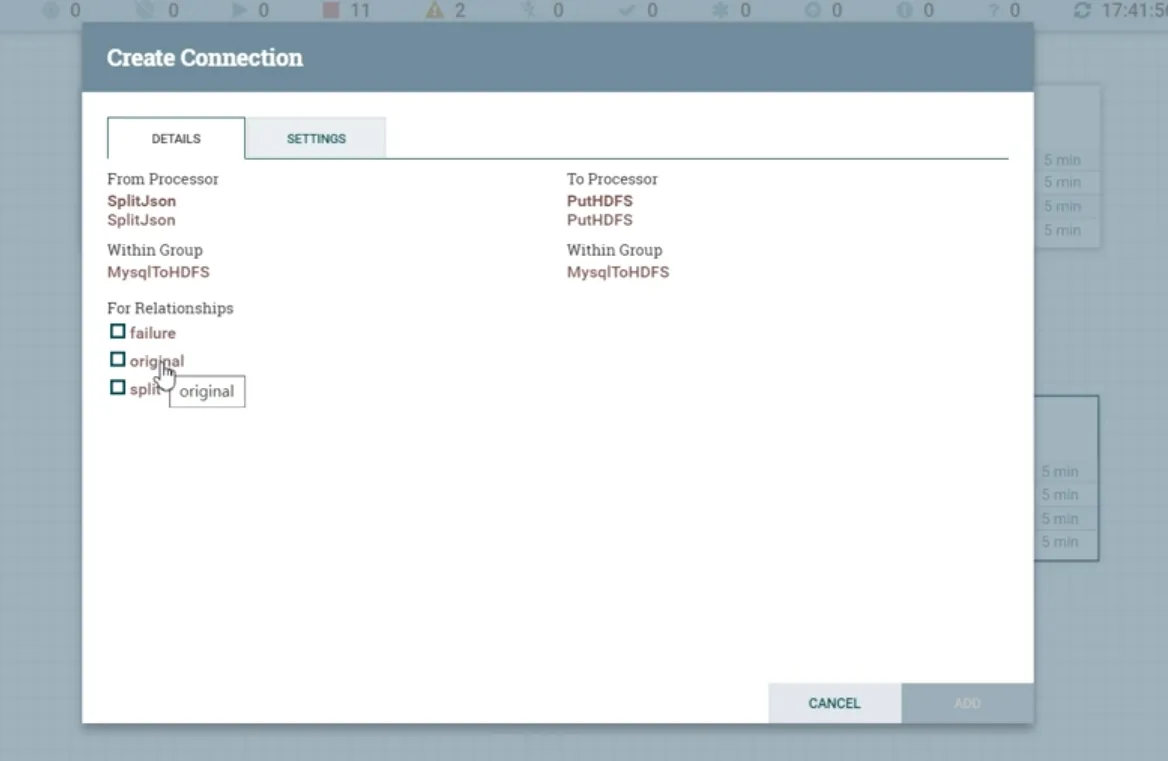Viewport: 1168px width, 761px height.
Task: Click the red stopped components icon
Action: tap(331, 10)
